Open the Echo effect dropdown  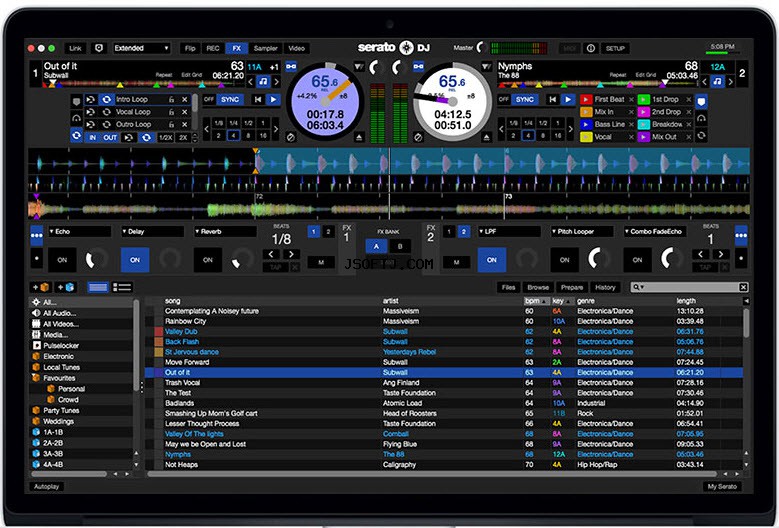click(79, 231)
